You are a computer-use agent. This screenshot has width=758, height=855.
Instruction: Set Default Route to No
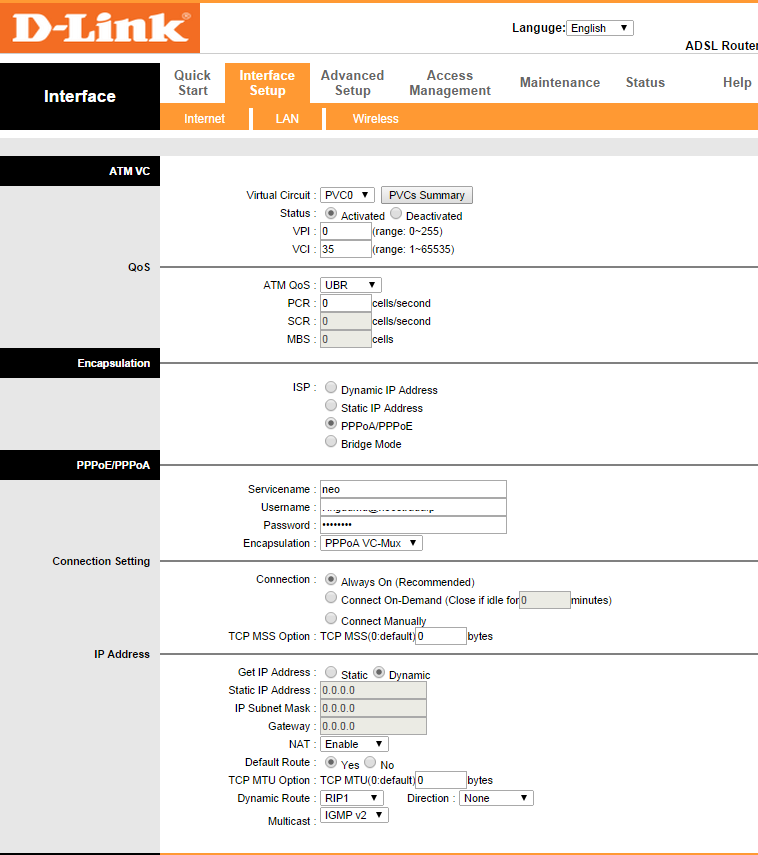point(370,762)
